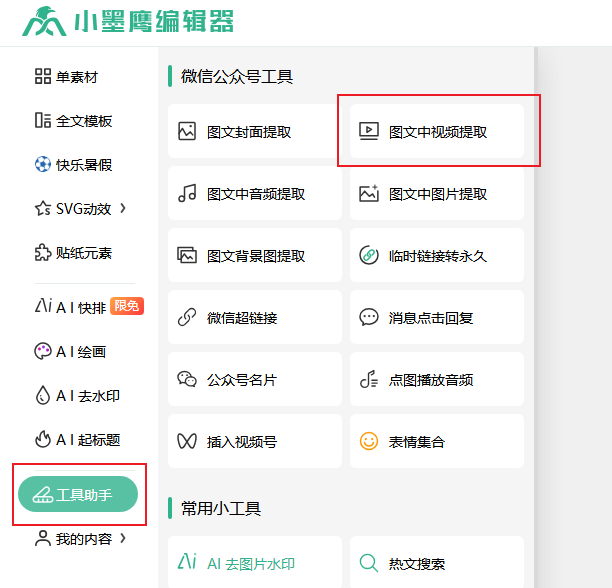Viewport: 612px width, 588px height.
Task: Click the 临时链接转永久 green link icon
Action: [x=369, y=255]
